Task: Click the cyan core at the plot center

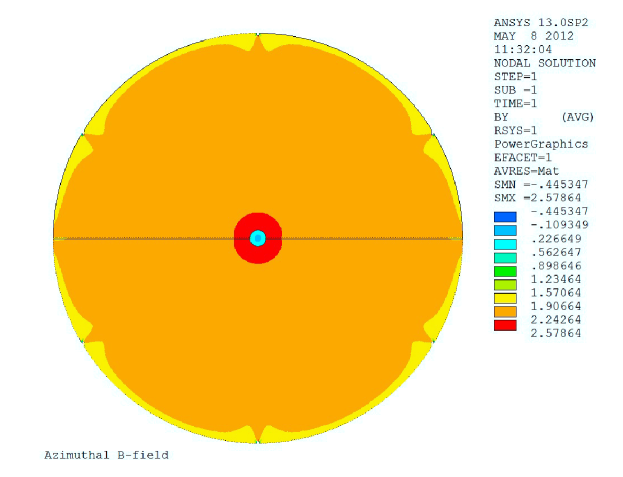Action: click(258, 238)
